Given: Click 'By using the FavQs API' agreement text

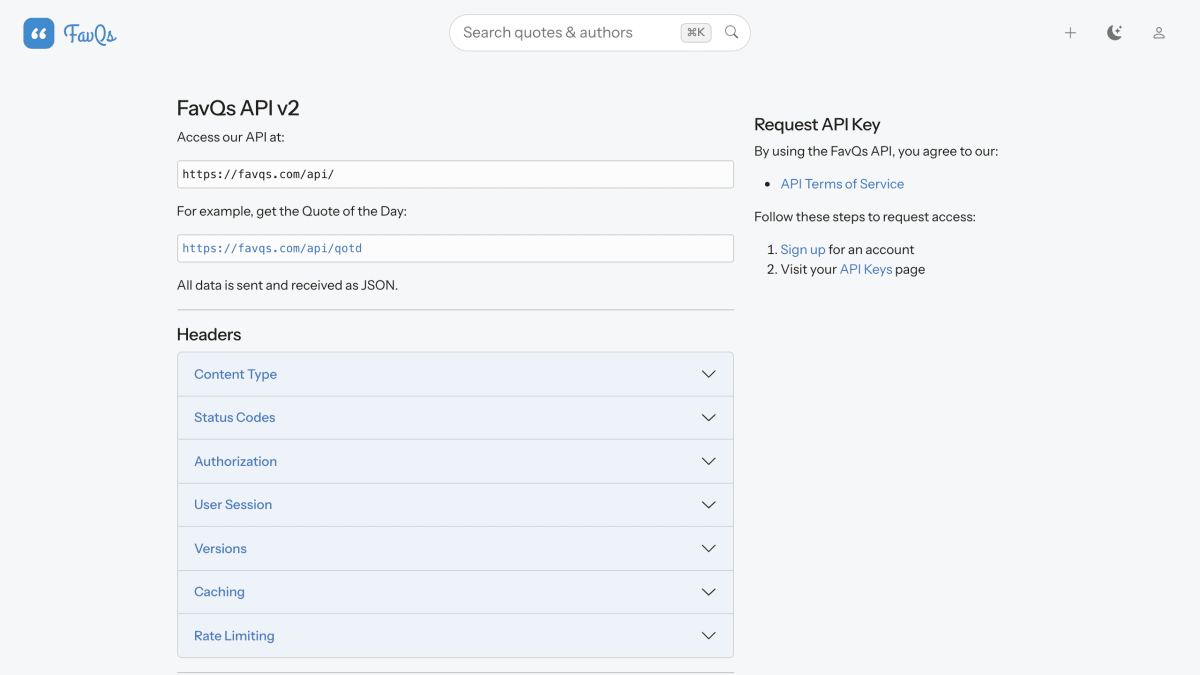Looking at the screenshot, I should 876,152.
